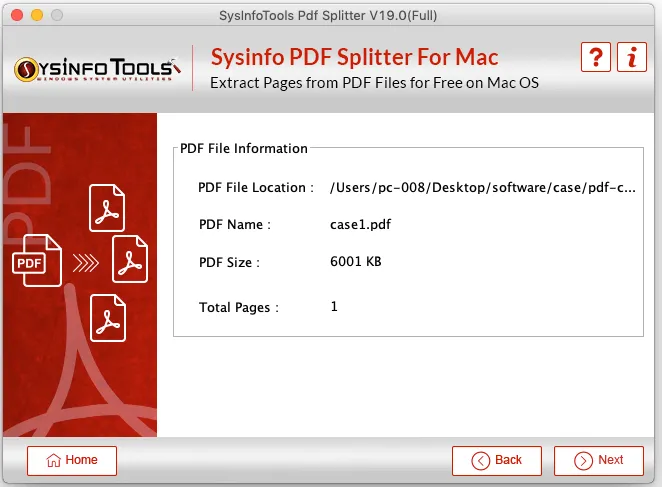Minimize the window with the yellow button
This screenshot has width=662, height=487.
point(37,15)
